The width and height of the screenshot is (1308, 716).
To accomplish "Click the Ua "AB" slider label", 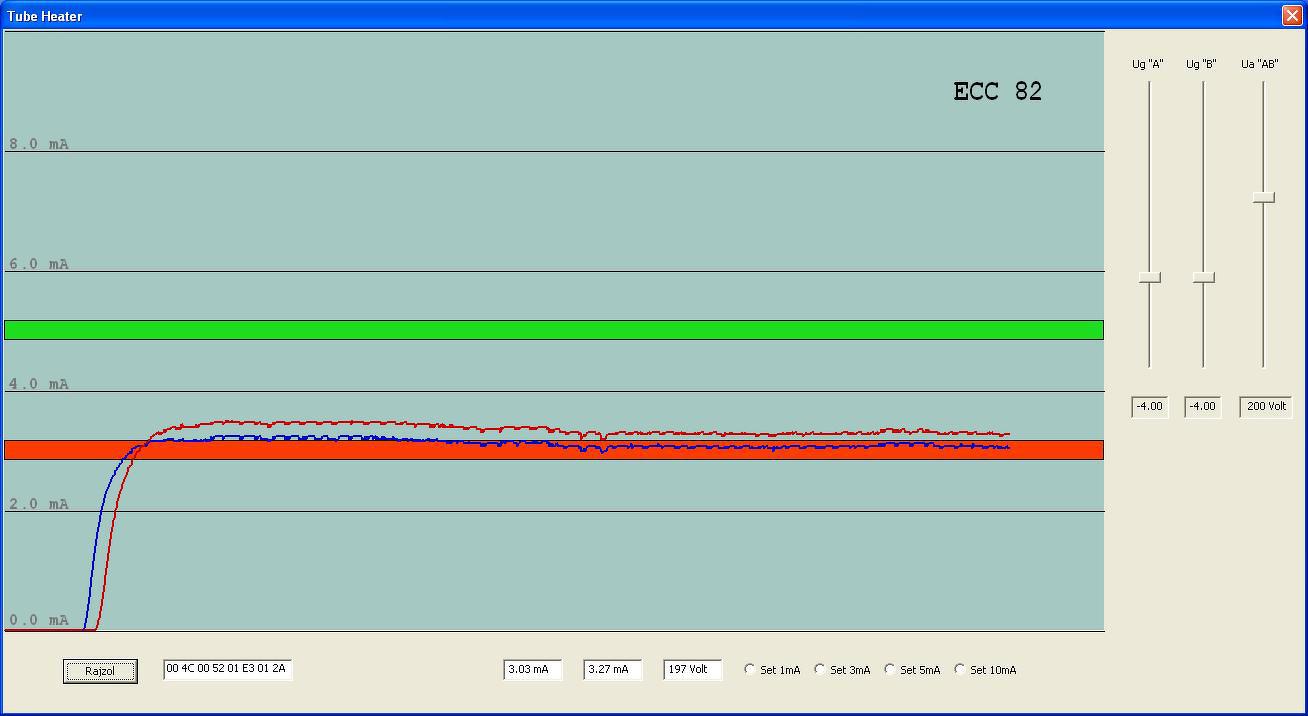I will 1260,64.
